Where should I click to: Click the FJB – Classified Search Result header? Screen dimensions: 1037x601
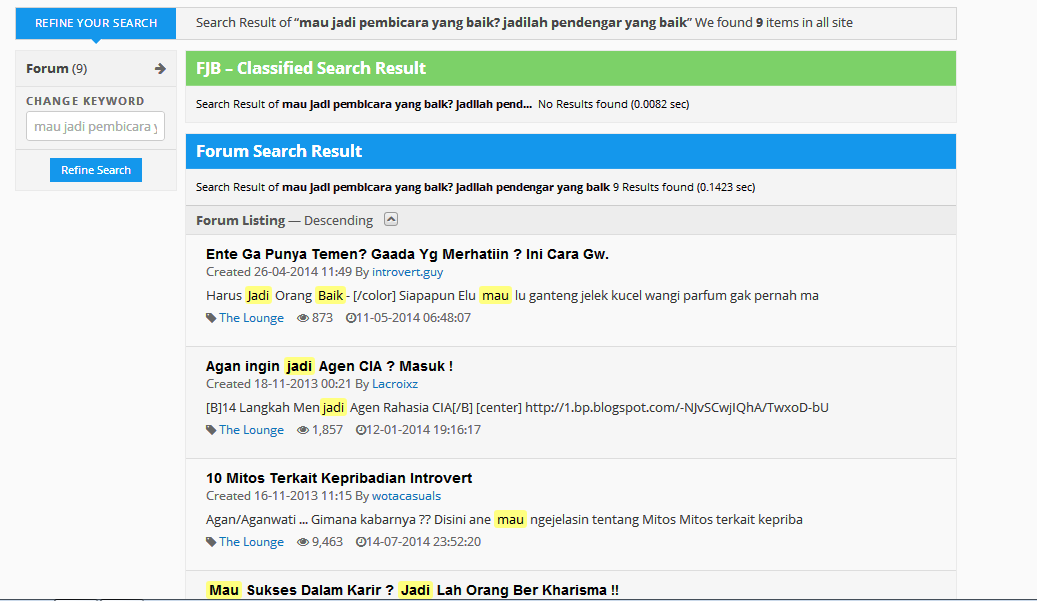571,69
